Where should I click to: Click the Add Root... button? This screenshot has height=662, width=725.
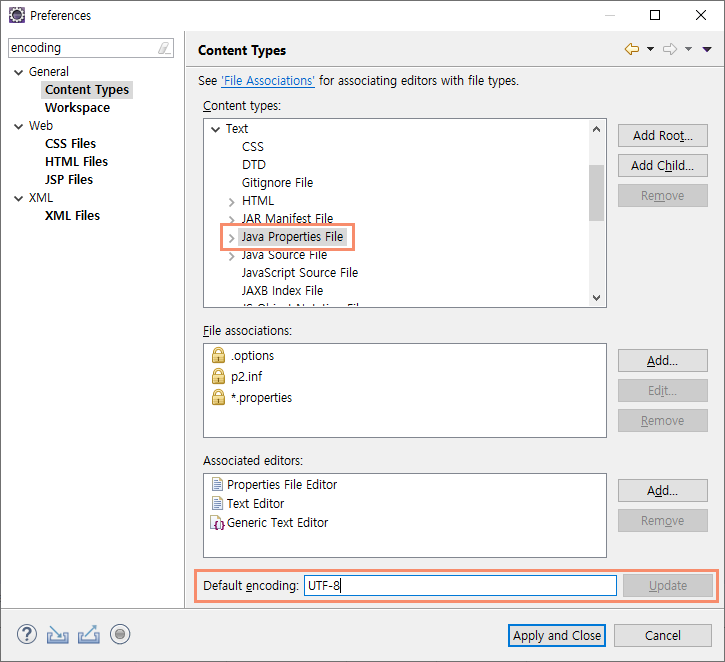(663, 135)
